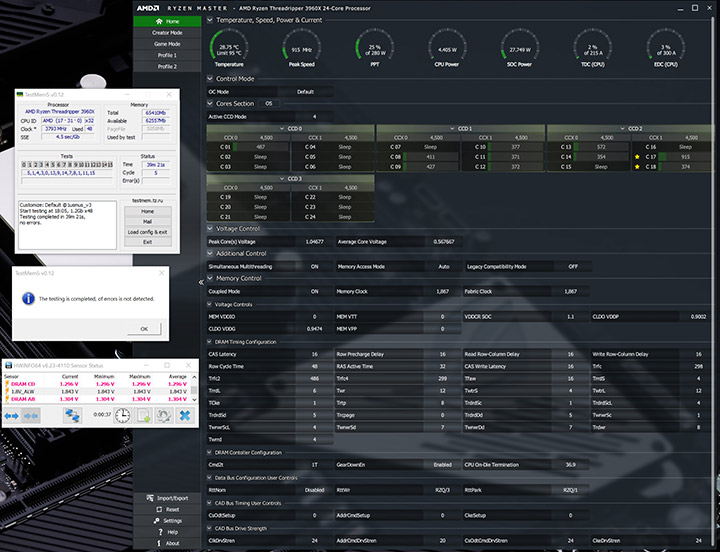Image resolution: width=720 pixels, height=552 pixels.
Task: Collapse the Control Mode section
Action: (x=210, y=79)
